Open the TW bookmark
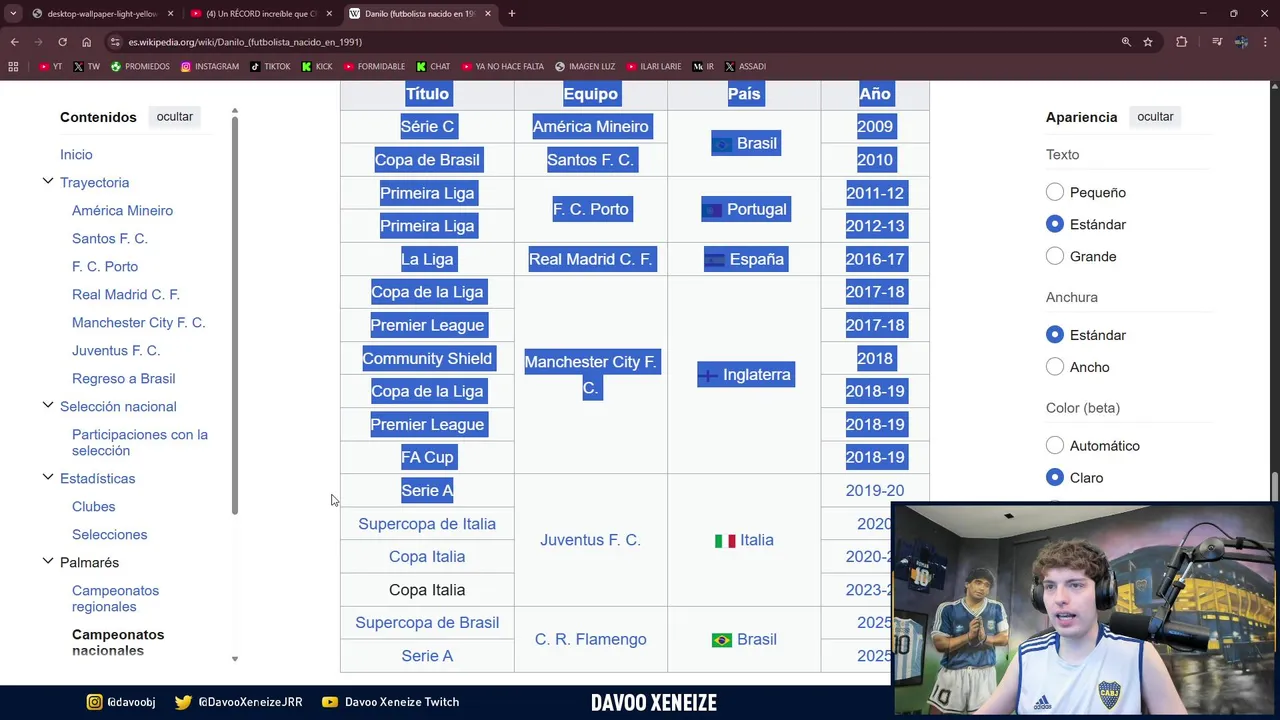Screen dimensions: 1280x720 pyautogui.click(x=87, y=67)
